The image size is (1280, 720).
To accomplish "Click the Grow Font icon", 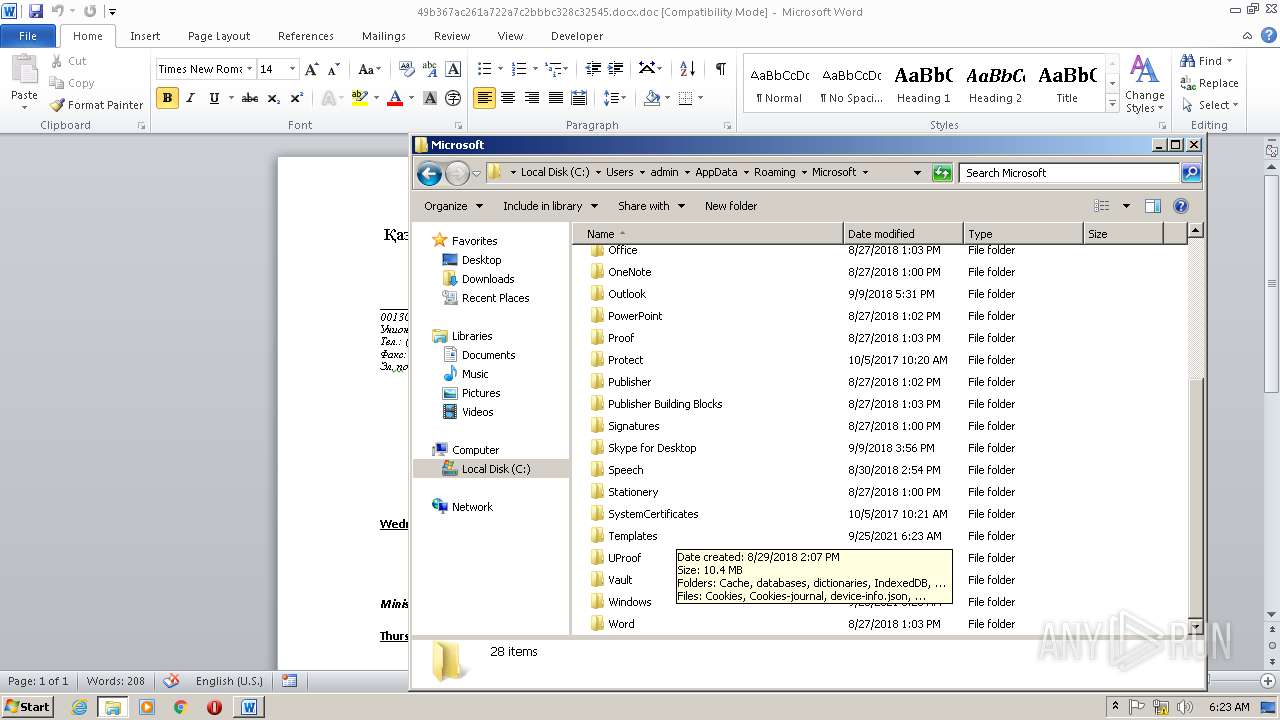I will tap(312, 69).
